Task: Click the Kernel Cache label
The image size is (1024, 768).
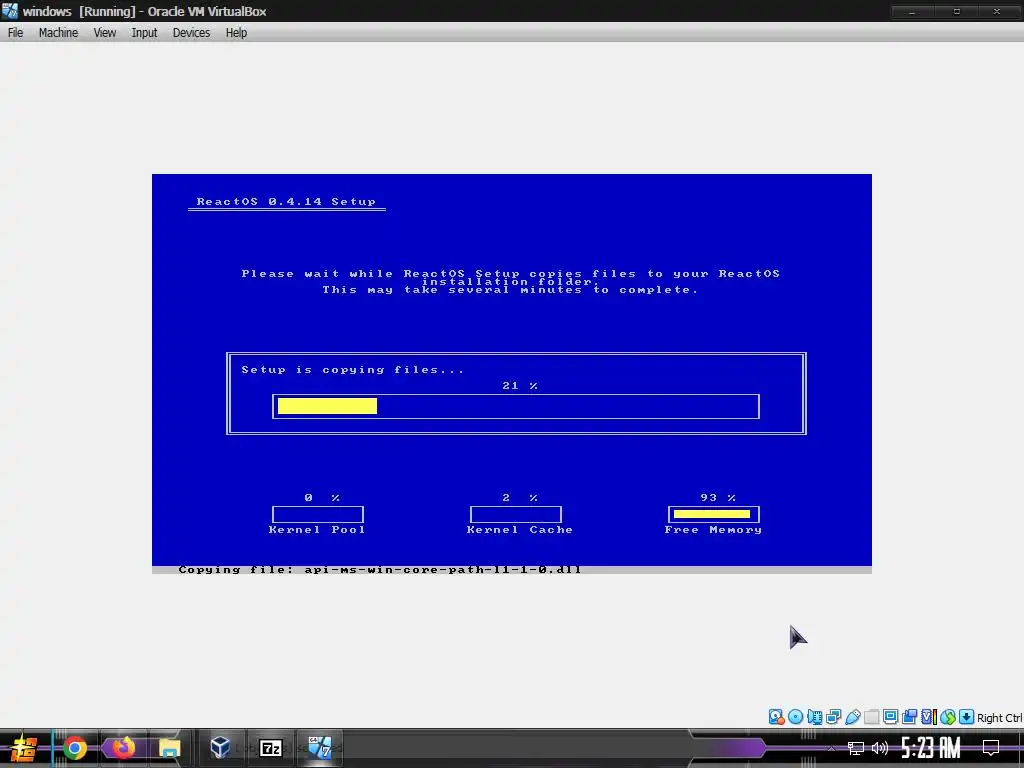Action: tap(519, 530)
